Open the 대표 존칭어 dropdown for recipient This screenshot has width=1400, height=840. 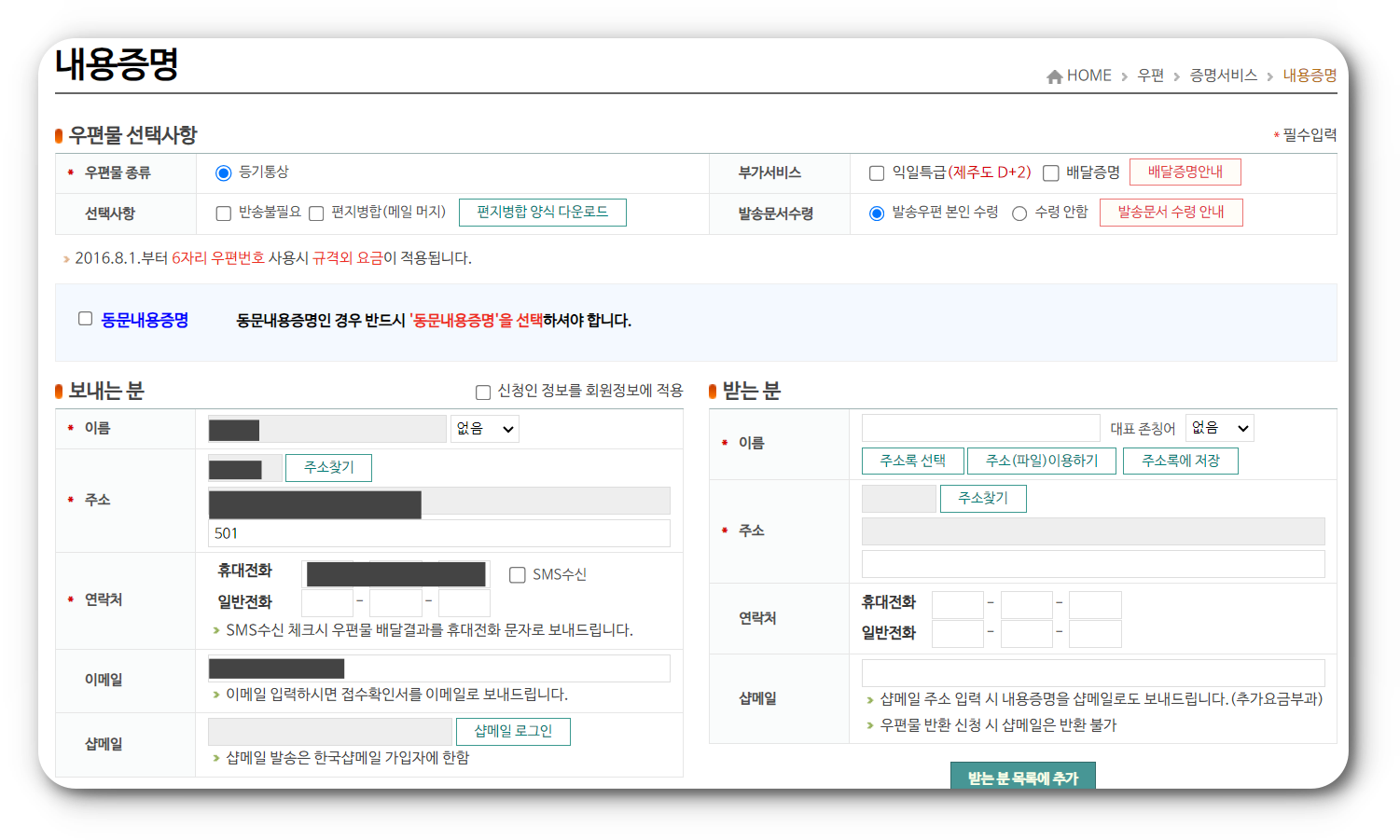1219,427
